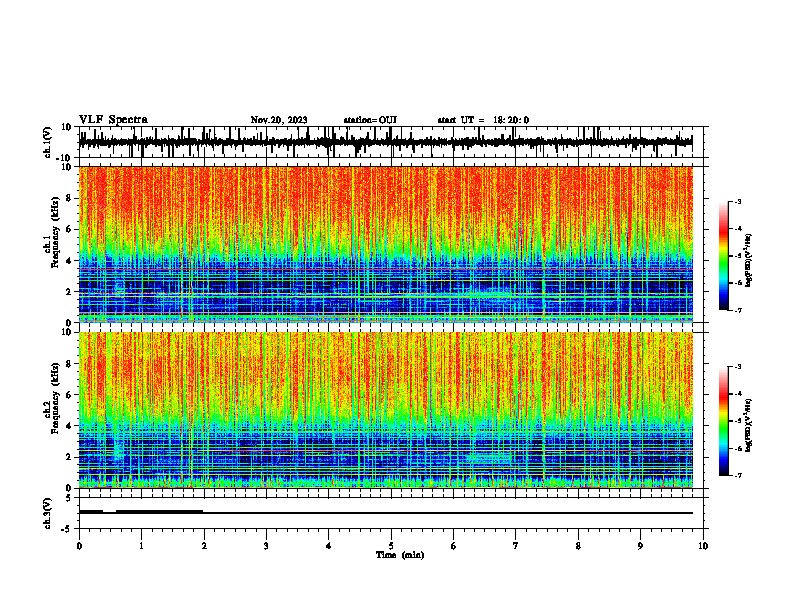The image size is (792, 612).
Task: Click the "-5" tick on ch.3(V) axis
Action: coord(67,529)
